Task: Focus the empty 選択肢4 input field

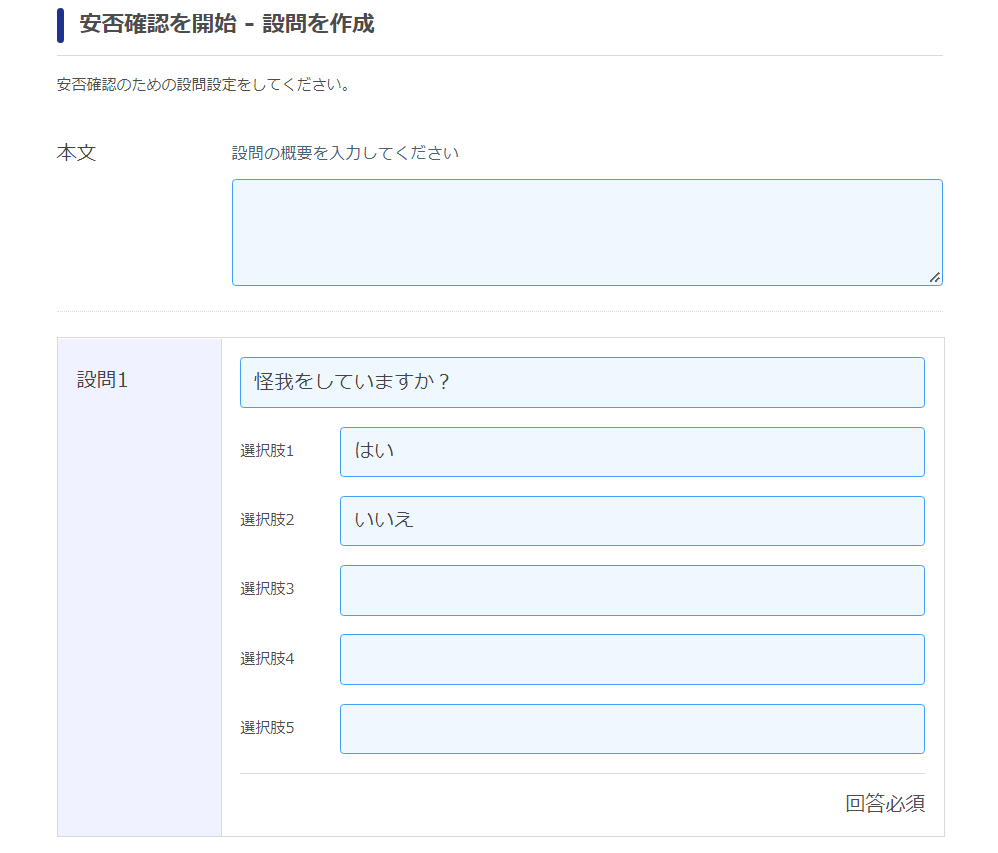Action: click(x=632, y=659)
